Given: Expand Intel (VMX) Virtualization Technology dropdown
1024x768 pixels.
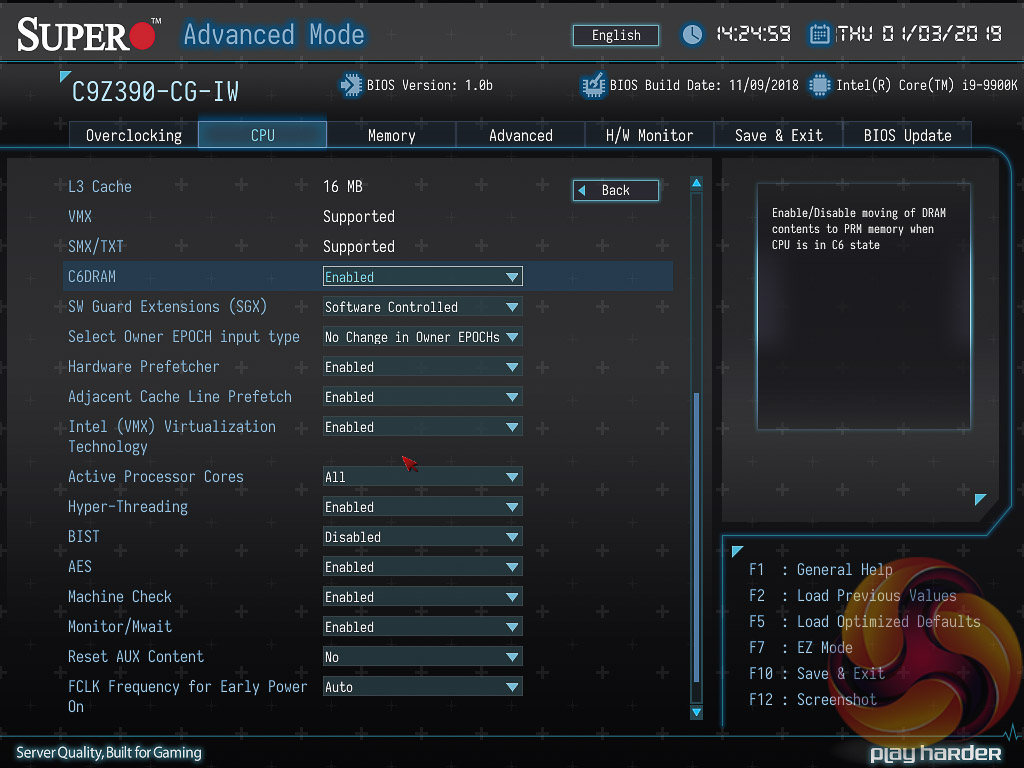Looking at the screenshot, I should pyautogui.click(x=423, y=427).
